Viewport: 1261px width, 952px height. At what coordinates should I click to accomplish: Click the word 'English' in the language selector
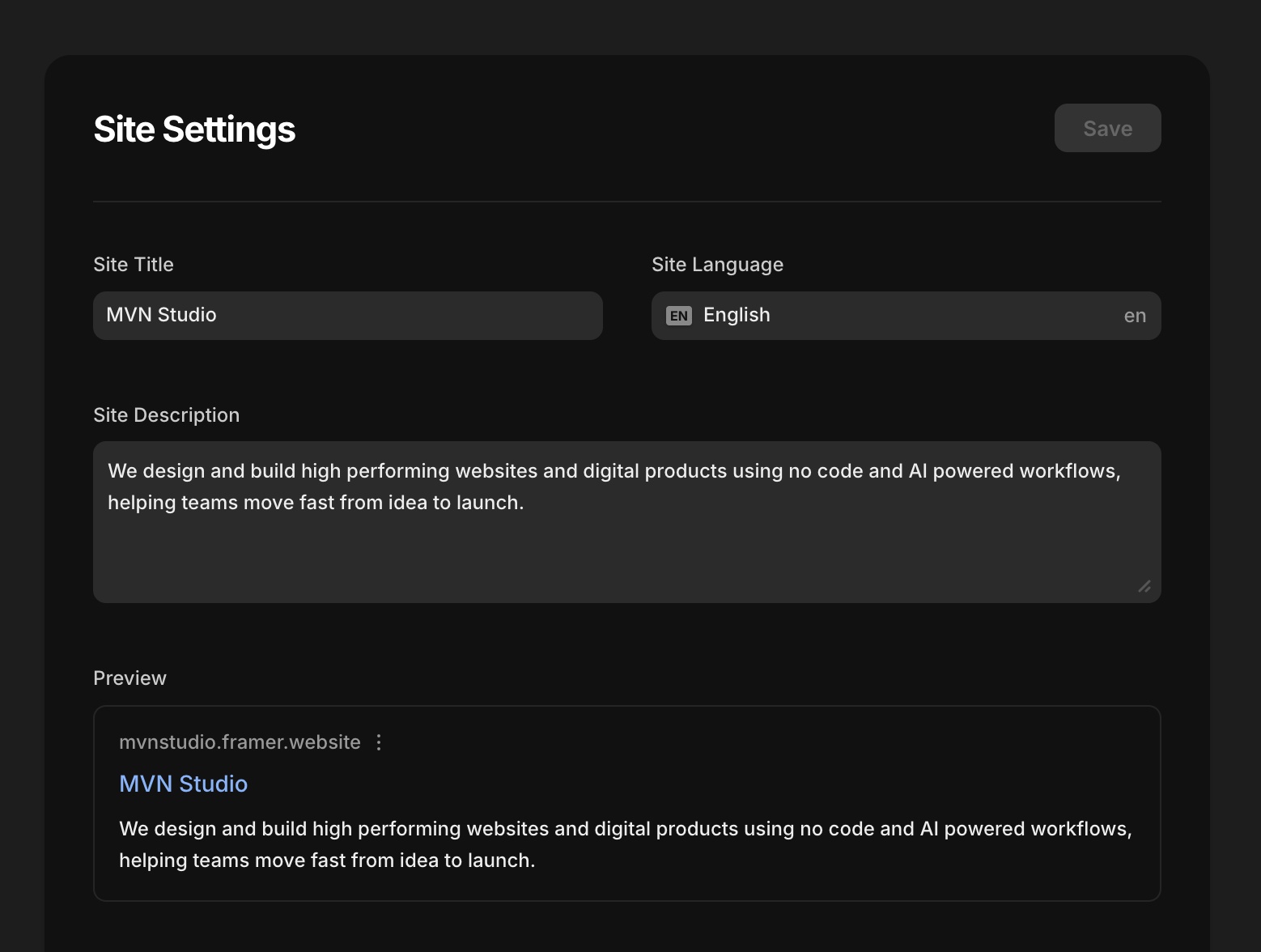click(737, 315)
